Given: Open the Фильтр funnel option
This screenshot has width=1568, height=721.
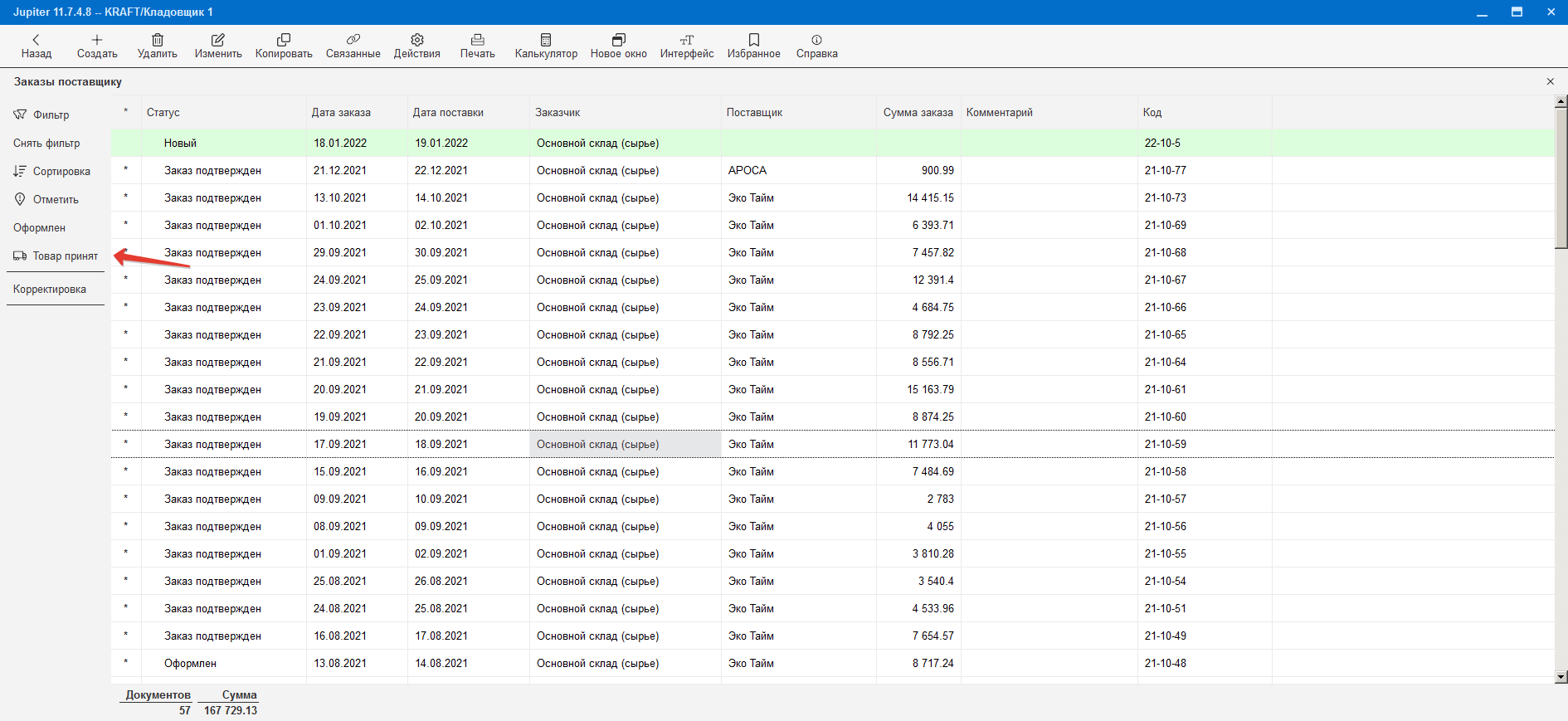Looking at the screenshot, I should [x=41, y=114].
